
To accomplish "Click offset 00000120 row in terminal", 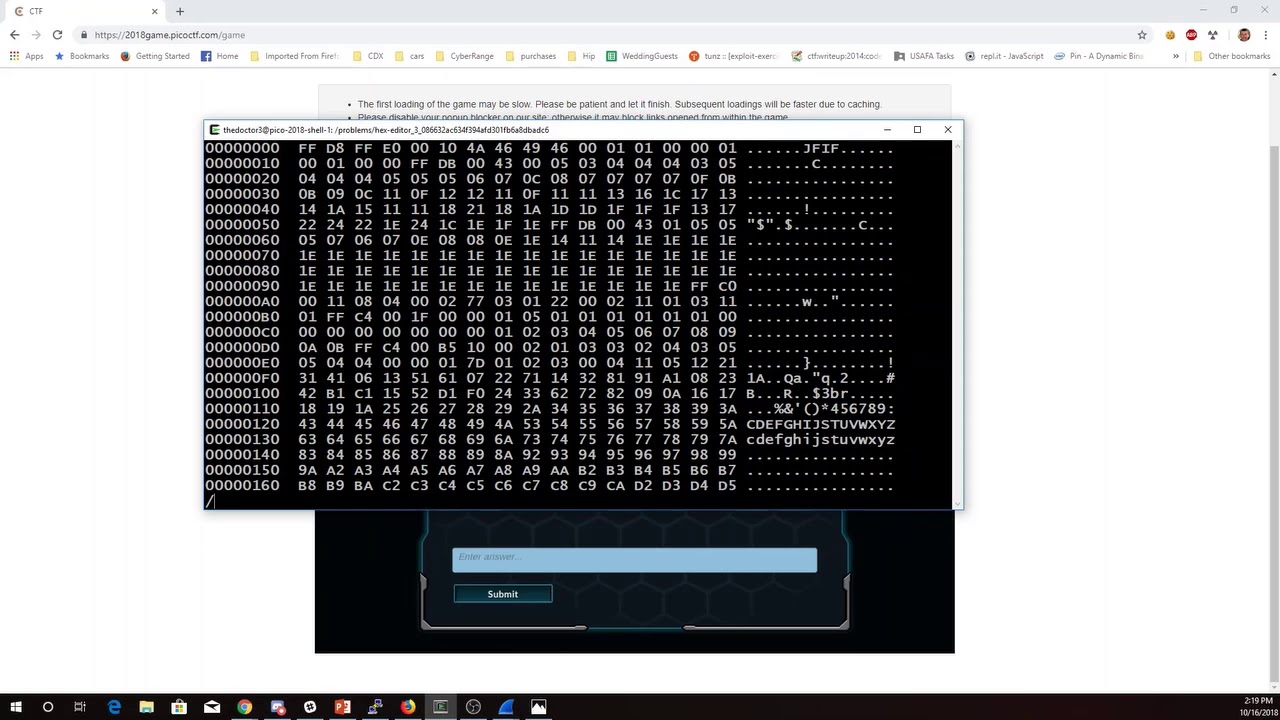I will tap(550, 424).
